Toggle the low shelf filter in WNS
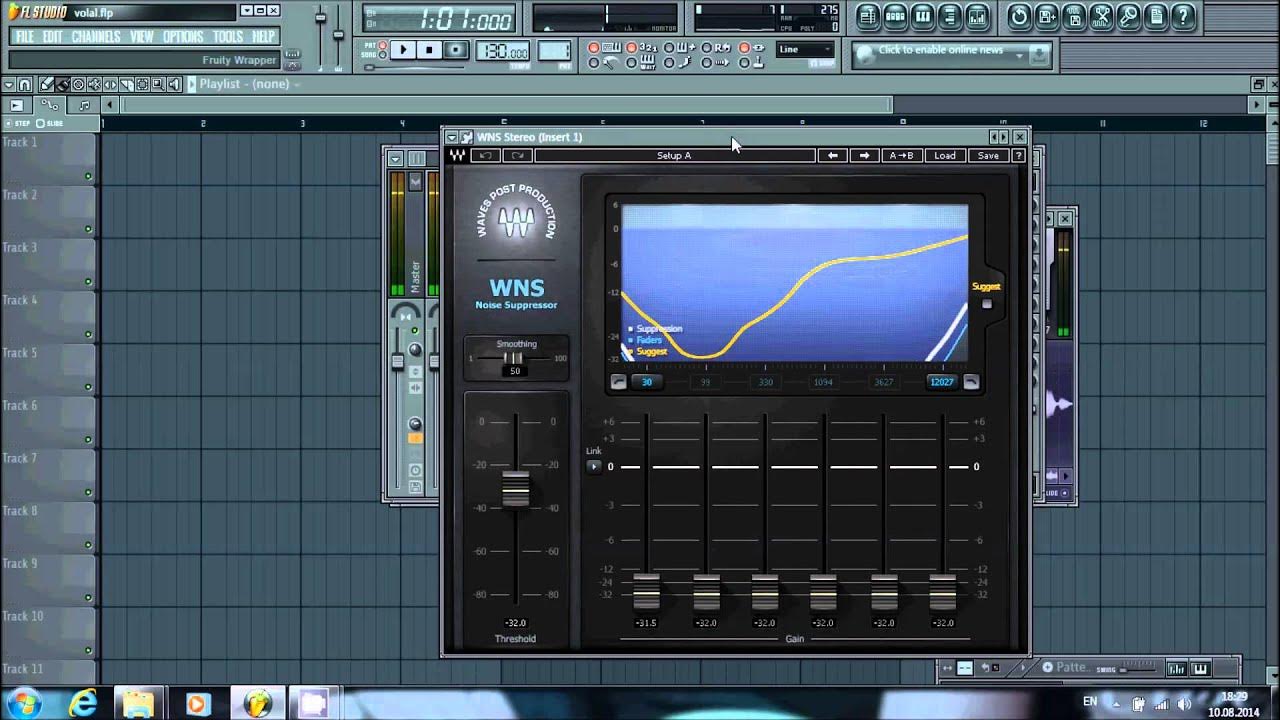This screenshot has width=1280, height=720. (618, 382)
